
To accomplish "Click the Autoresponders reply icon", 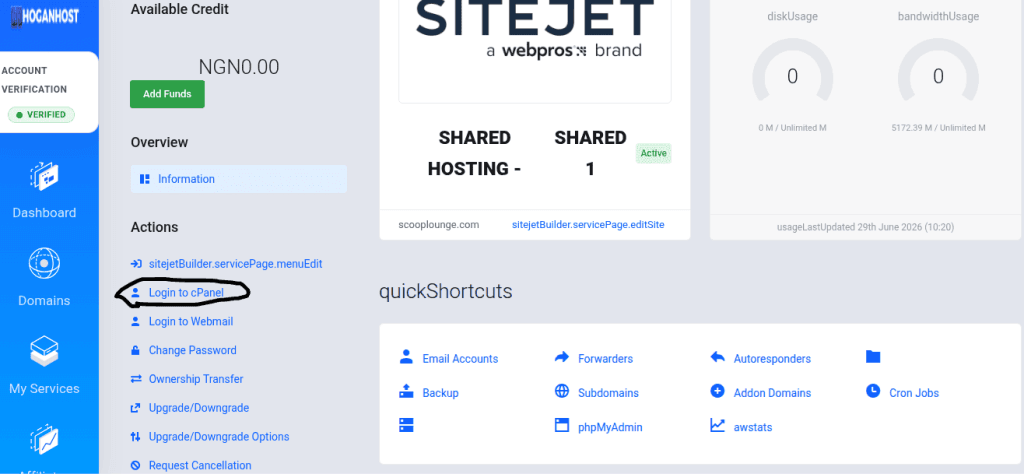I will 717,357.
